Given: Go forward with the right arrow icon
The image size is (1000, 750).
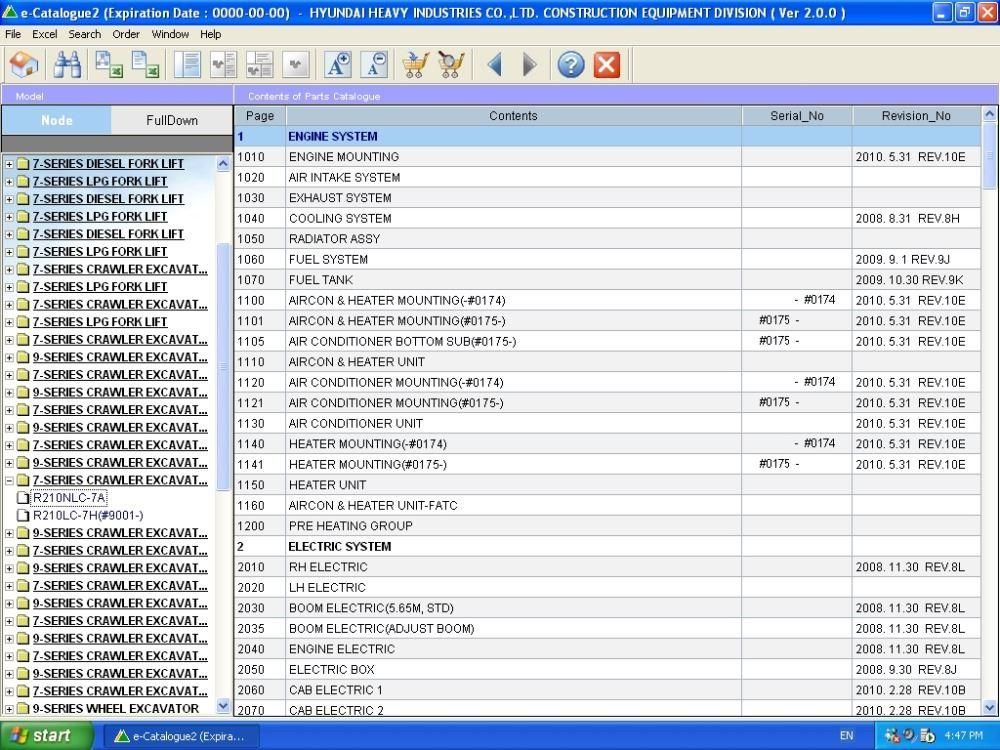Looking at the screenshot, I should pyautogui.click(x=529, y=65).
